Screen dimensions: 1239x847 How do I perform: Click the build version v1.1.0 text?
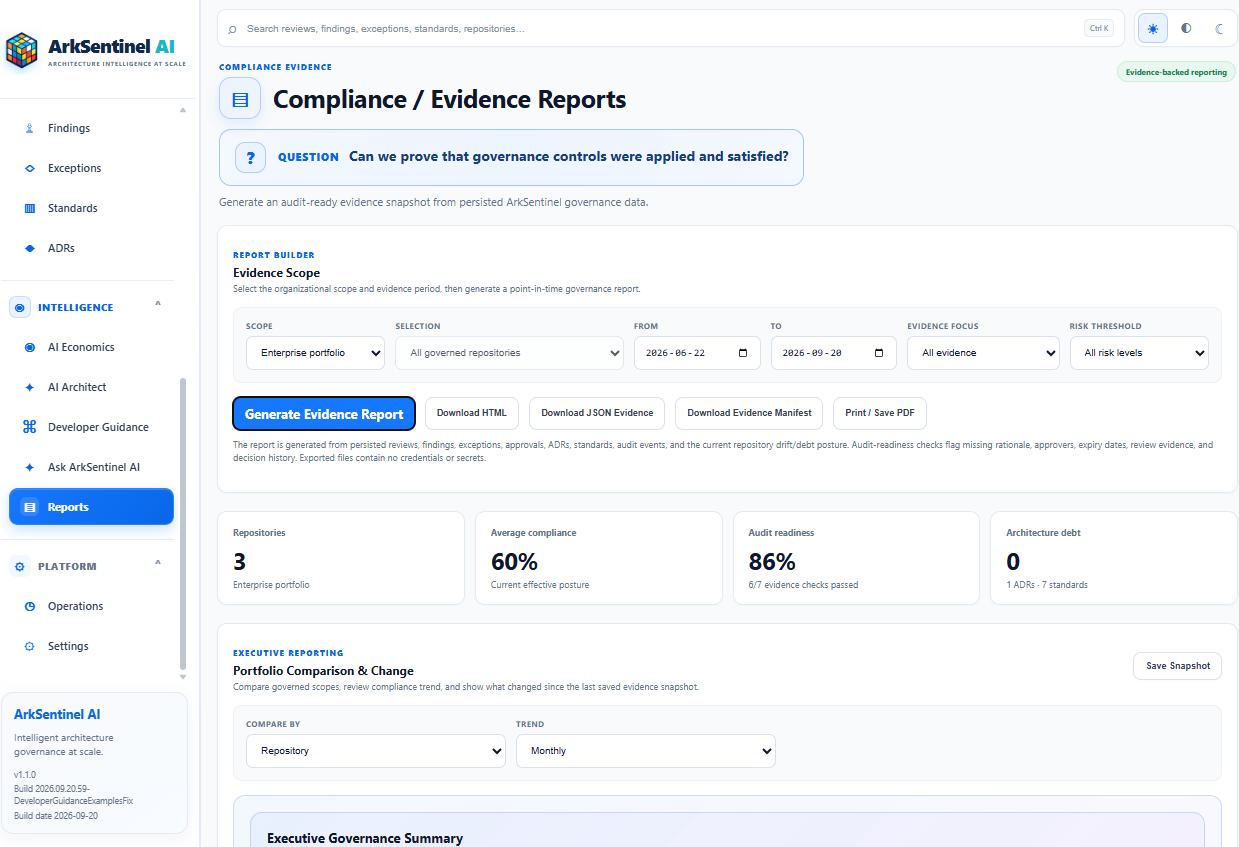pyautogui.click(x=23, y=775)
